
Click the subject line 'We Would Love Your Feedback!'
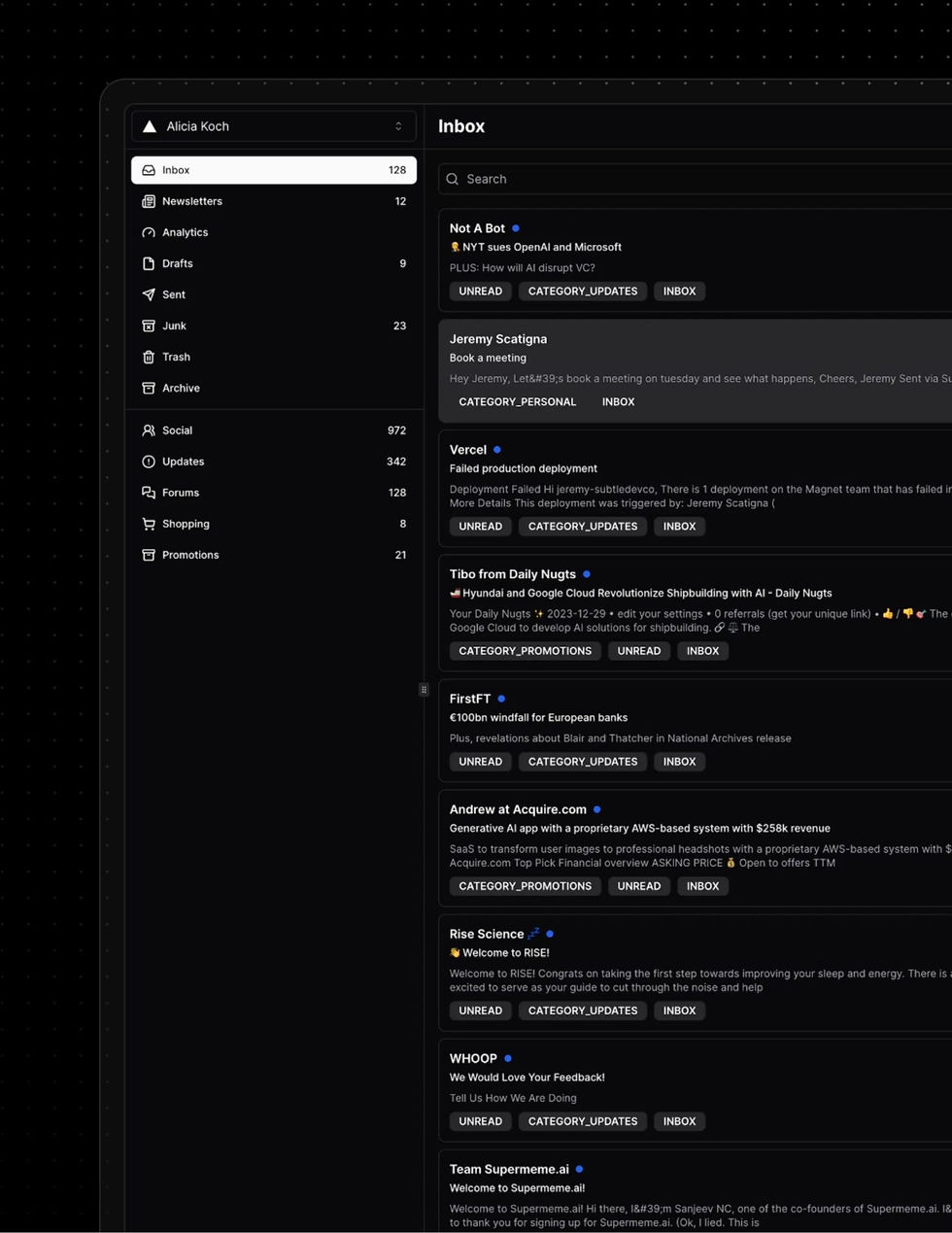[527, 1078]
